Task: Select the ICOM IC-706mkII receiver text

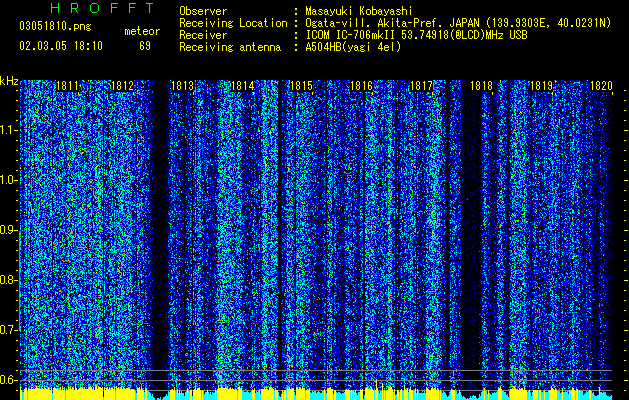Action: tap(416, 35)
